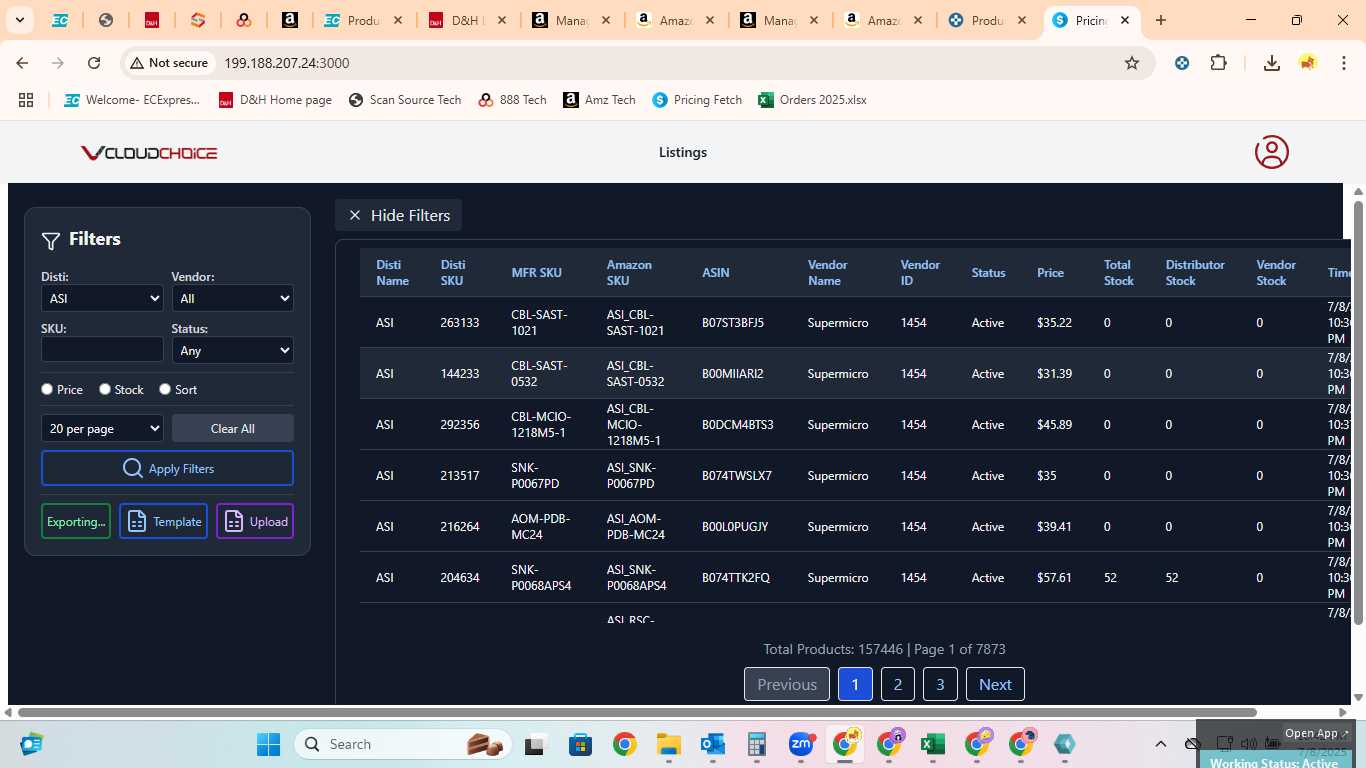Open Chrome Downloads icon
The height and width of the screenshot is (768, 1366).
tap(1272, 63)
